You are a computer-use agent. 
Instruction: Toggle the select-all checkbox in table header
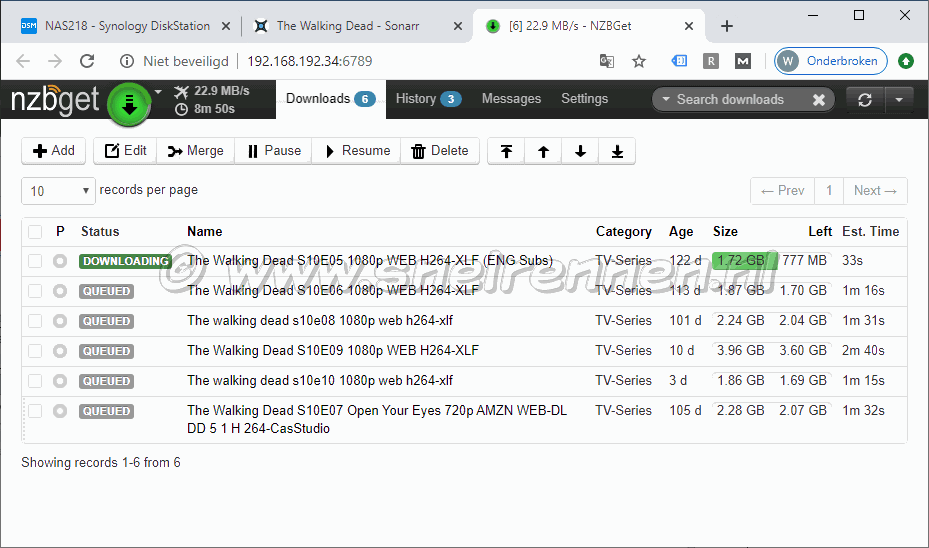[x=35, y=232]
